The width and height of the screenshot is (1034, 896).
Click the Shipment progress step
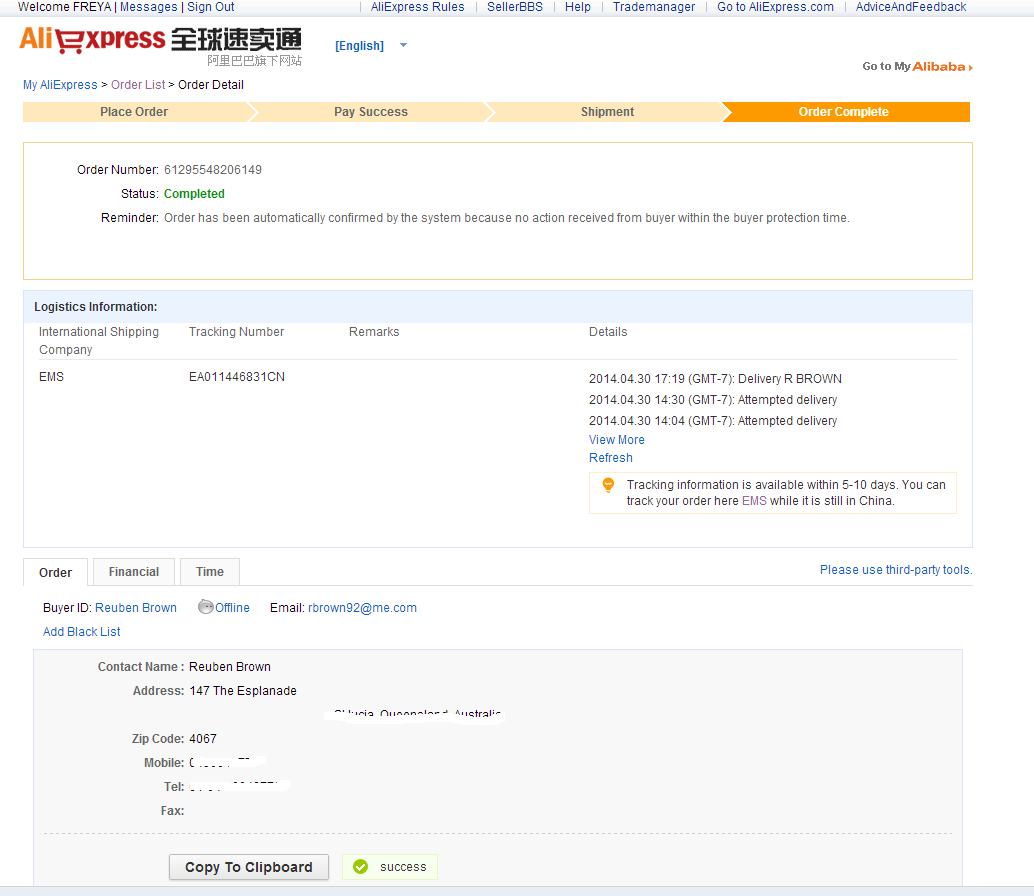point(607,112)
